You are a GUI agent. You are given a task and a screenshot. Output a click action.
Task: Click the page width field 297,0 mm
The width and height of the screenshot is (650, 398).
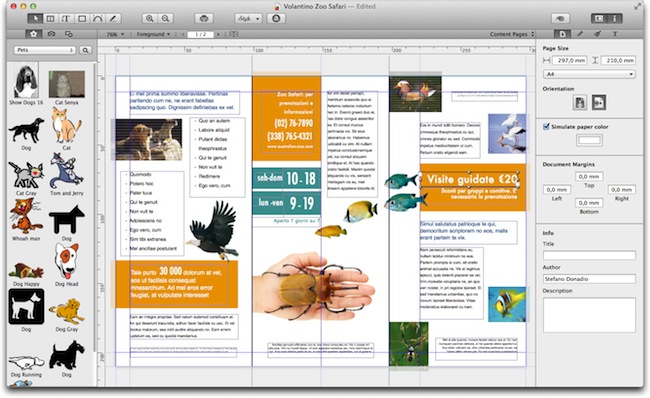click(x=570, y=61)
